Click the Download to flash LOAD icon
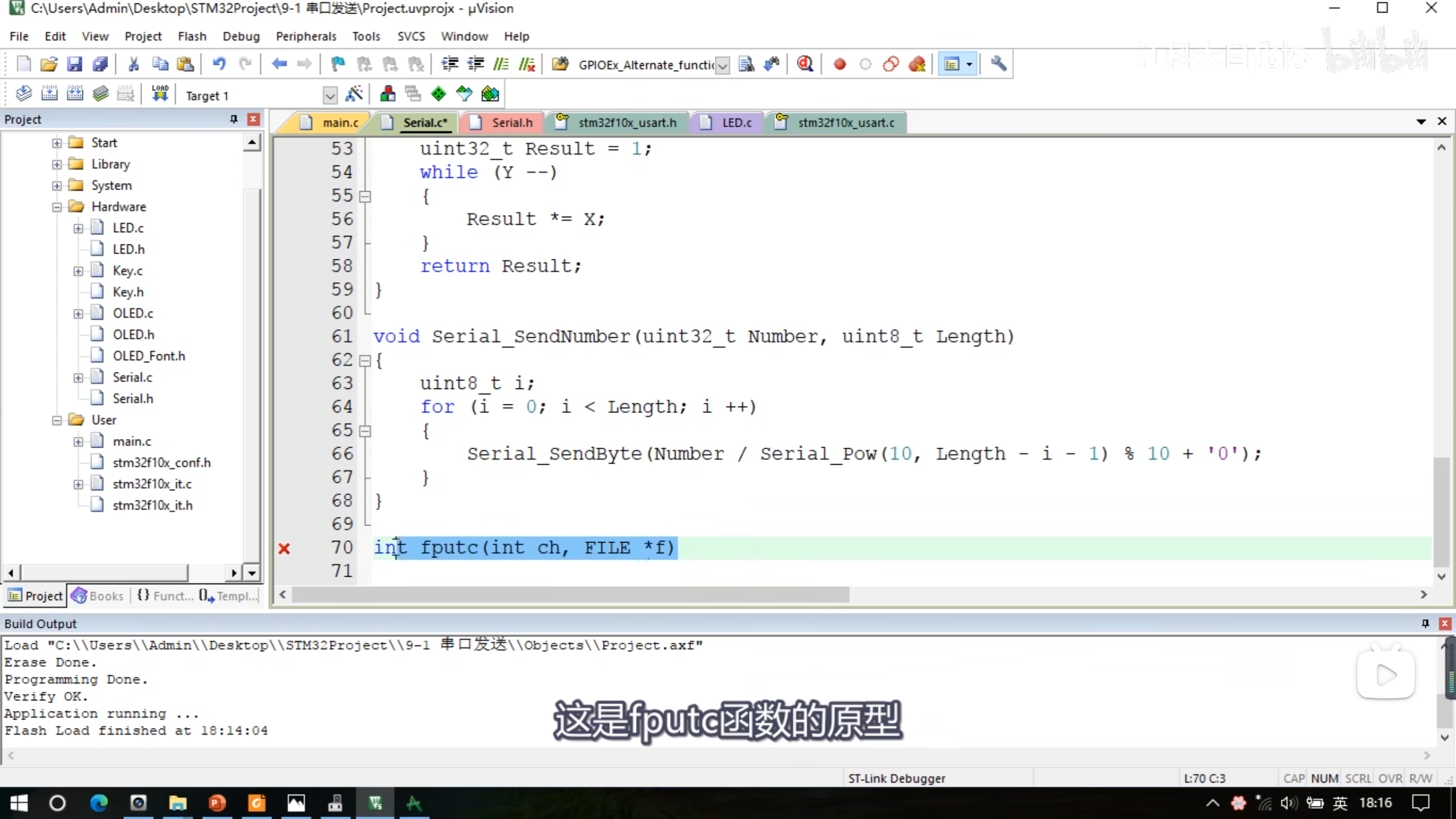Screen dimensions: 1456x819 [x=160, y=94]
